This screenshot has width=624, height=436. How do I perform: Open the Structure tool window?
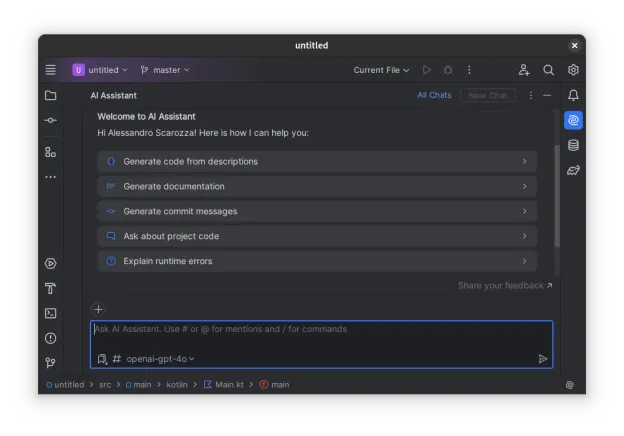point(50,152)
